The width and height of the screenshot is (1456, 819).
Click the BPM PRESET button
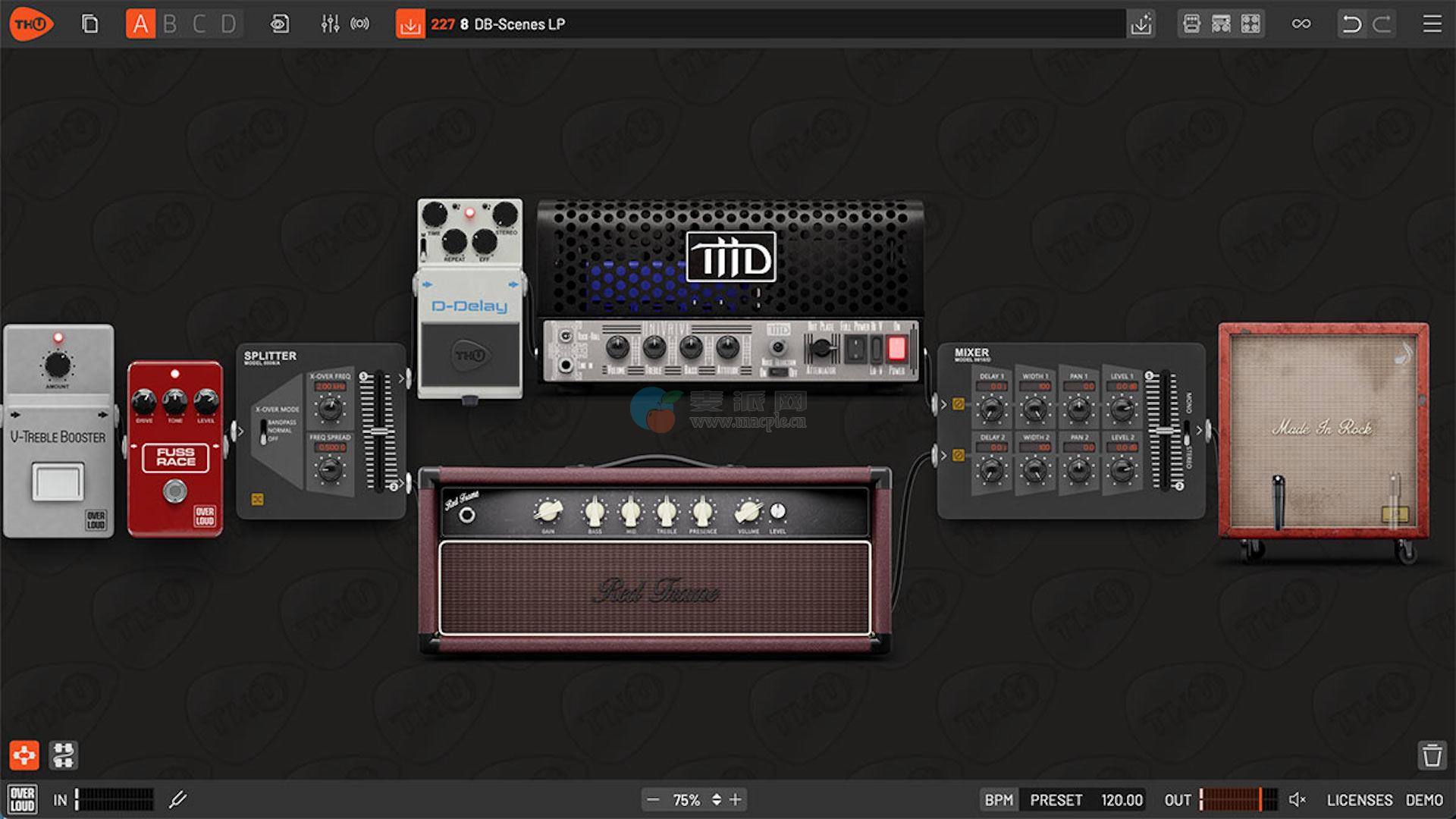pyautogui.click(x=1056, y=799)
